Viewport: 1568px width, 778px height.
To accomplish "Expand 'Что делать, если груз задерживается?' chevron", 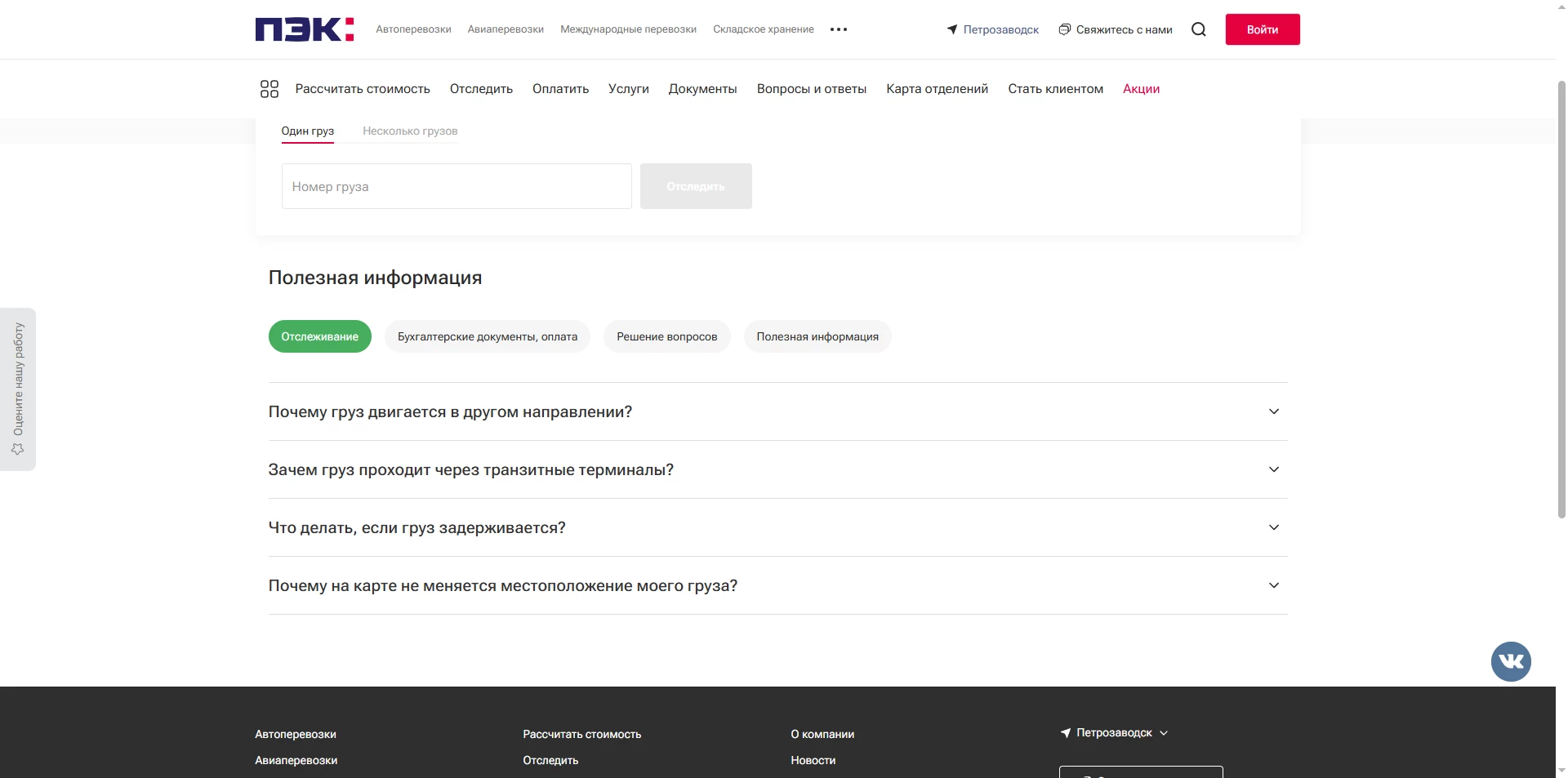I will (1274, 527).
